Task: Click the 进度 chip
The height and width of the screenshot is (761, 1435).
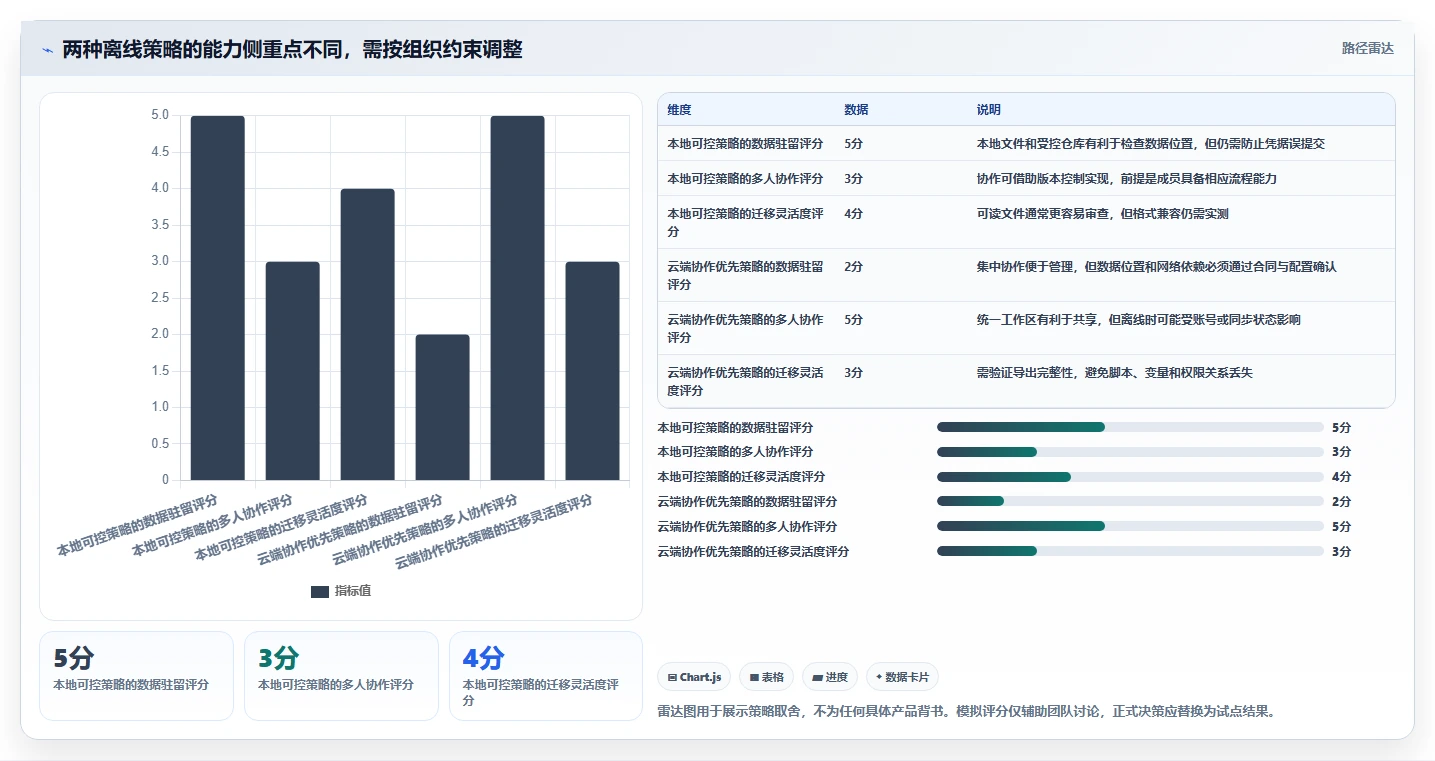Action: [830, 677]
